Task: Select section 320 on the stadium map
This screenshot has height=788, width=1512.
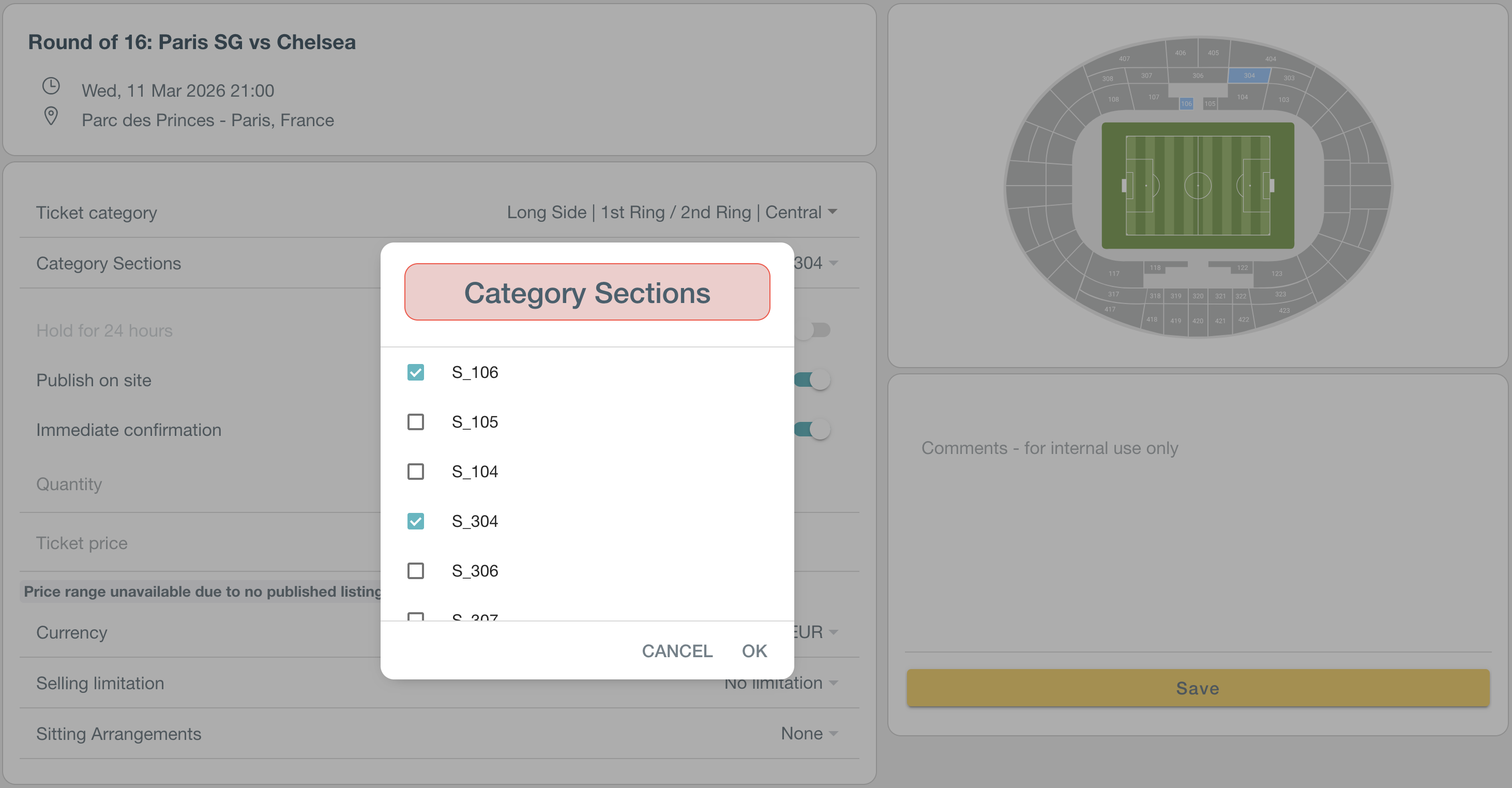Action: 1198,296
